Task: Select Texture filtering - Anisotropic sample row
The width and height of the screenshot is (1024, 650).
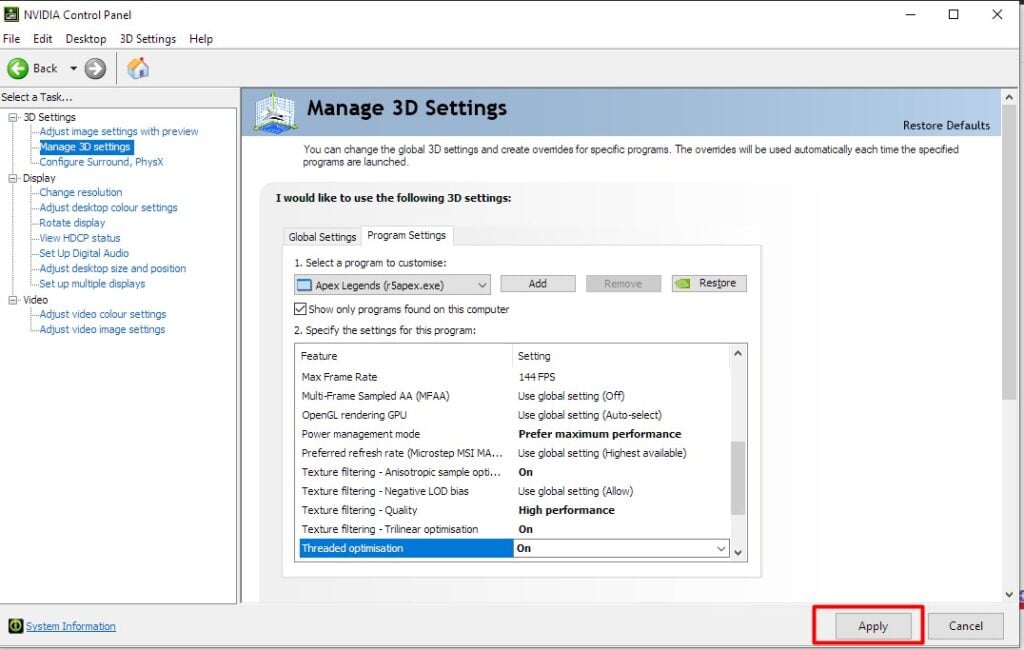Action: tap(513, 472)
